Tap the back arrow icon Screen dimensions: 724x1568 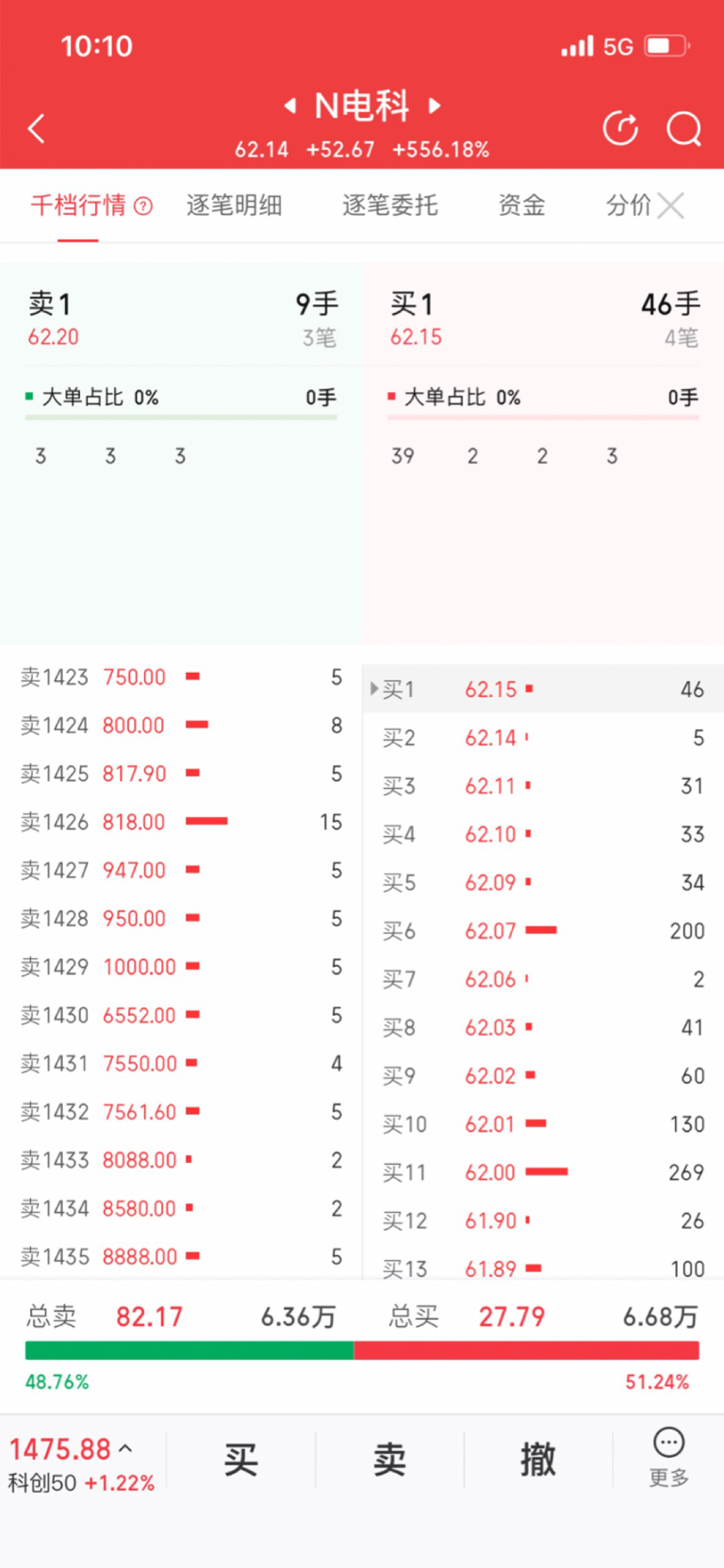pos(37,128)
